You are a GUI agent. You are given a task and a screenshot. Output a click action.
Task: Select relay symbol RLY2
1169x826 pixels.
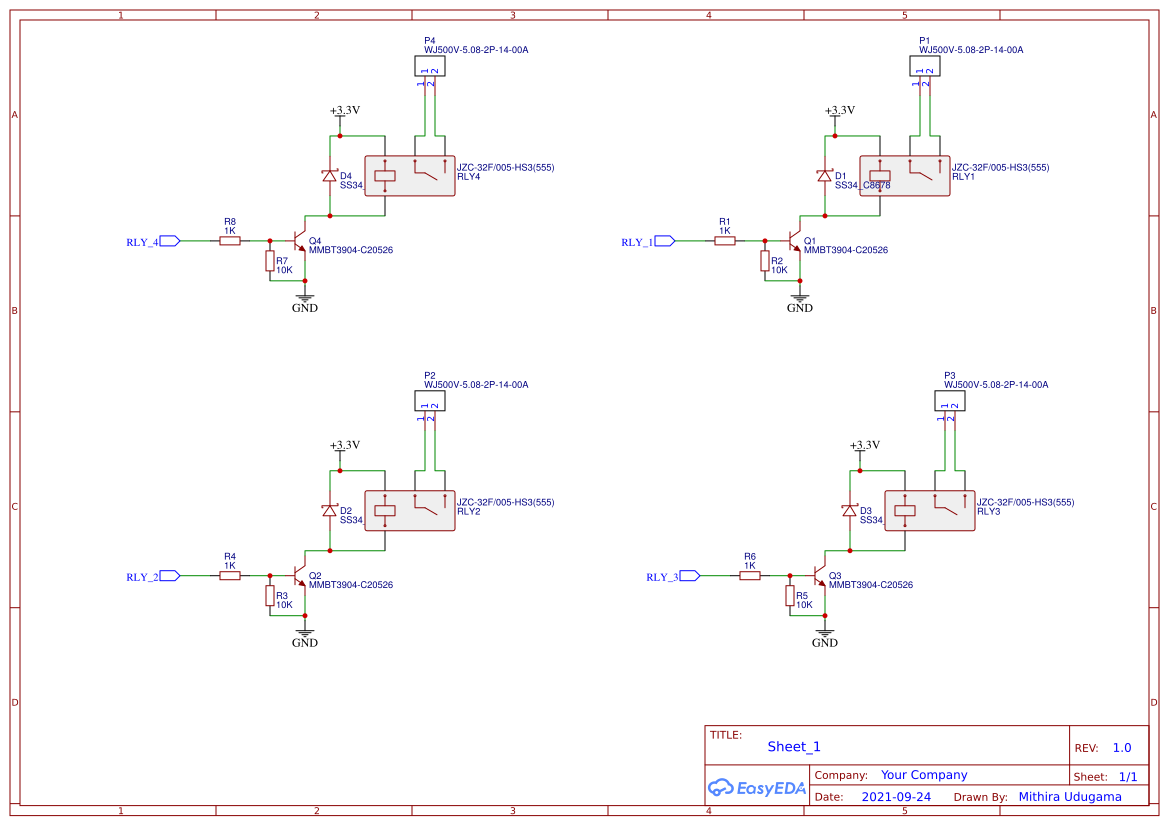click(x=409, y=508)
